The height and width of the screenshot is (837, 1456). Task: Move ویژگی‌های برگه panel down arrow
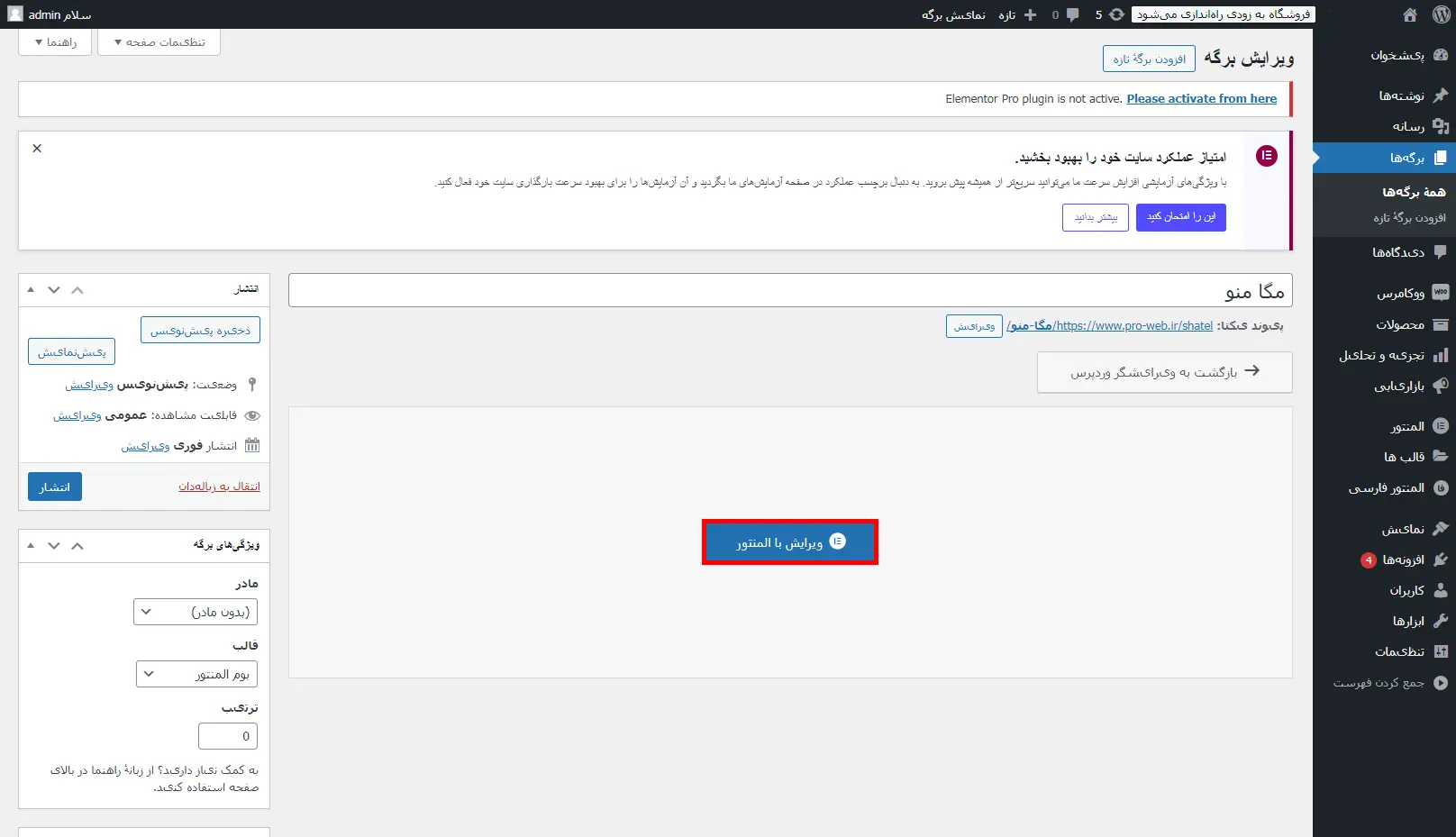point(54,546)
